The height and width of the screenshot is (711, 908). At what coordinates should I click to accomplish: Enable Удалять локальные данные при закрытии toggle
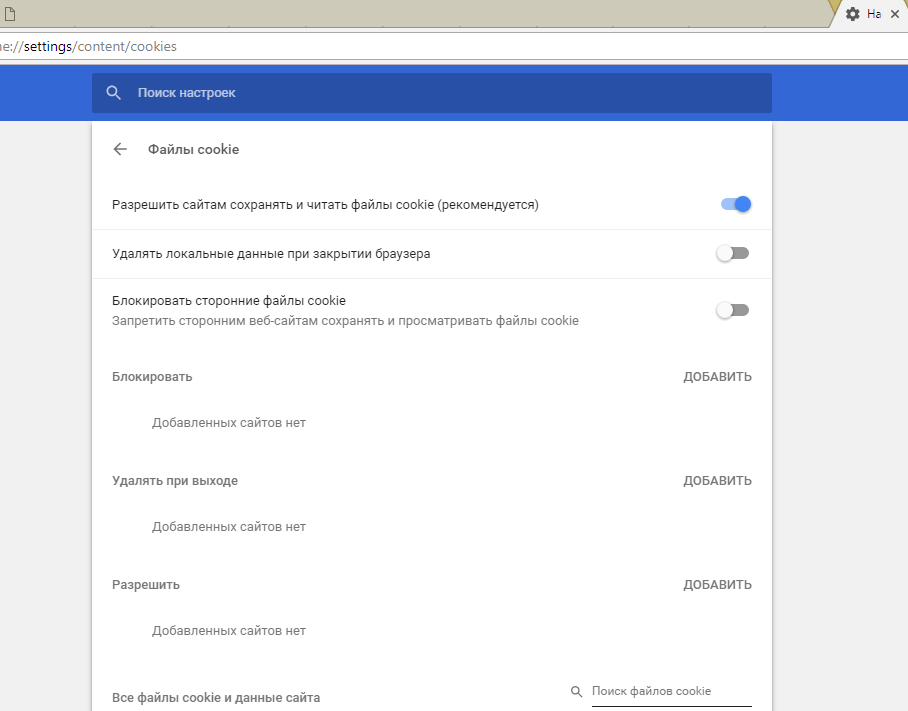733,254
